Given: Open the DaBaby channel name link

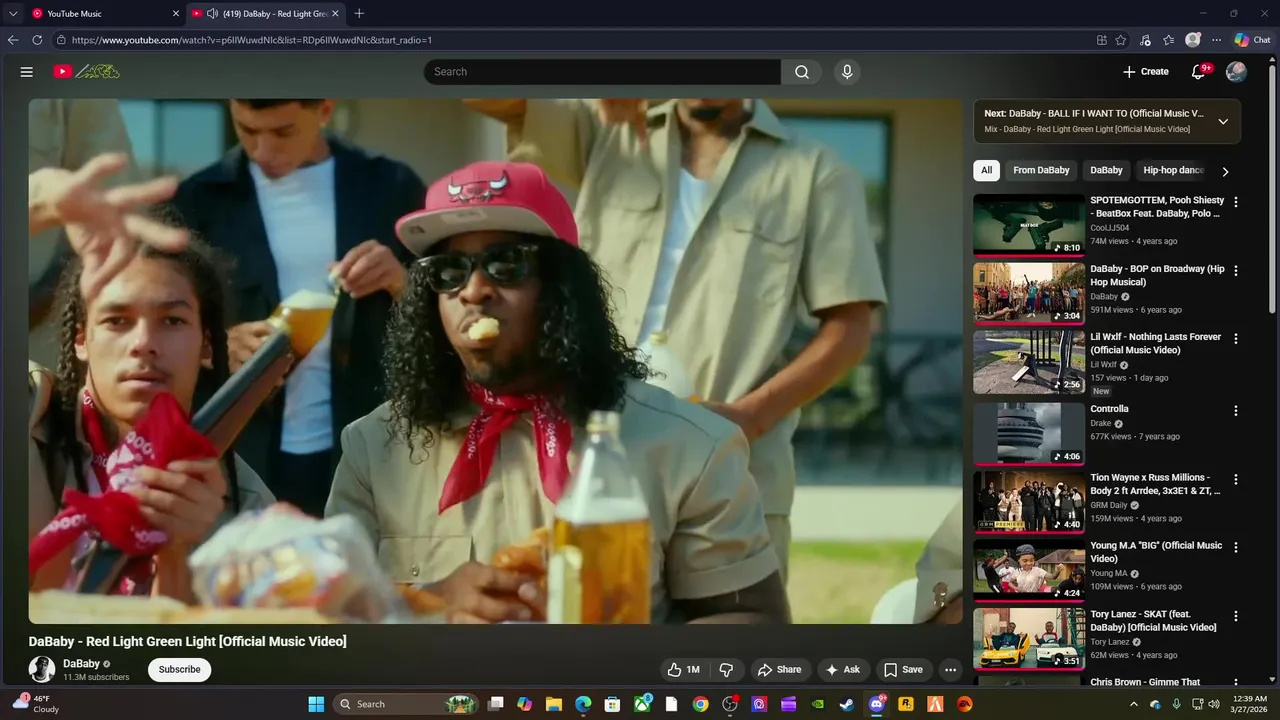Looking at the screenshot, I should (81, 663).
